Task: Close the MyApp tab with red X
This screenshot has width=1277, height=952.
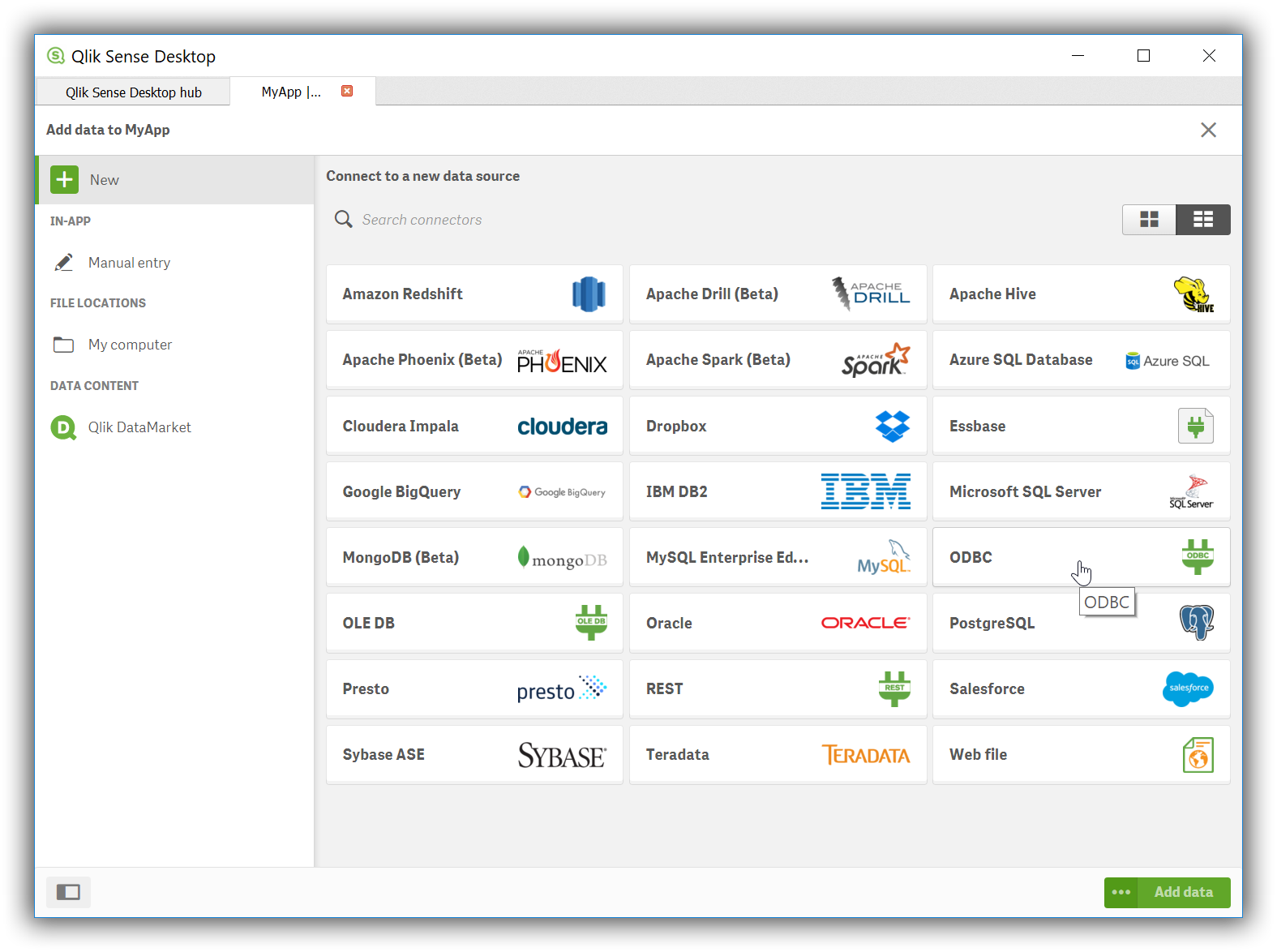Action: click(x=347, y=91)
